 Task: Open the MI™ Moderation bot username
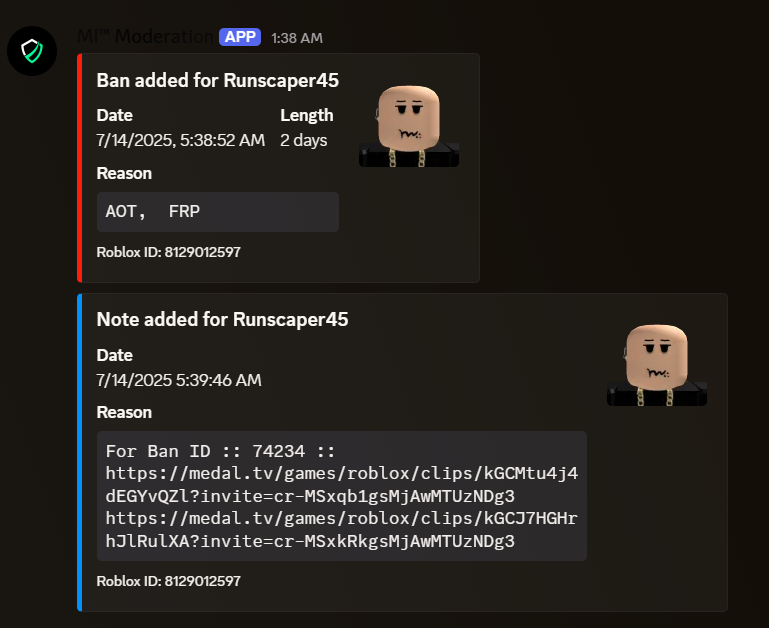[x=145, y=37]
